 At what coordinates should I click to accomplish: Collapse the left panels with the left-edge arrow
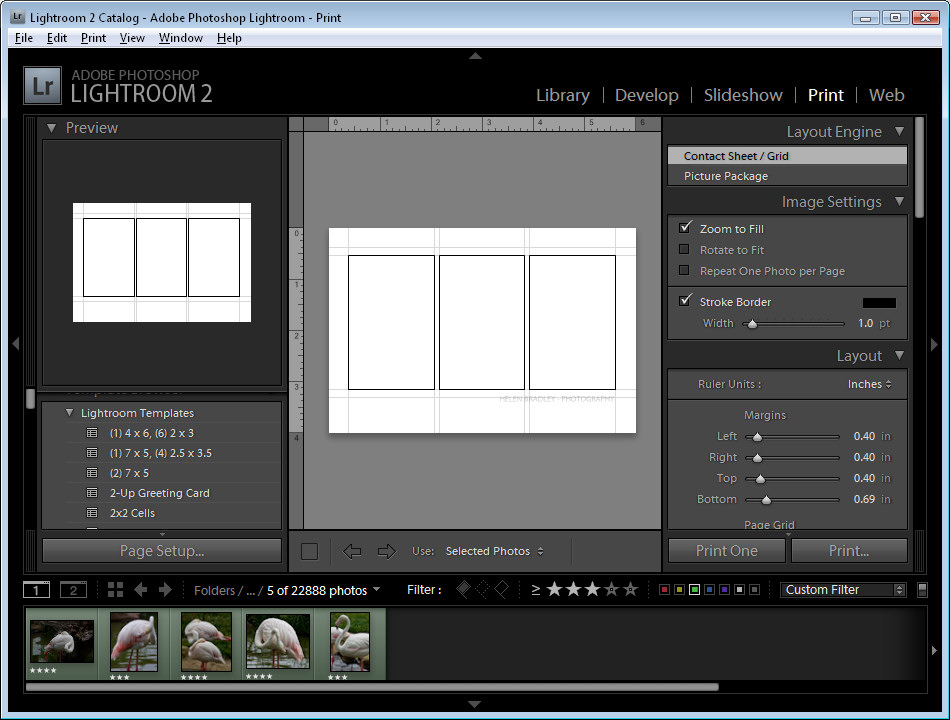[16, 344]
